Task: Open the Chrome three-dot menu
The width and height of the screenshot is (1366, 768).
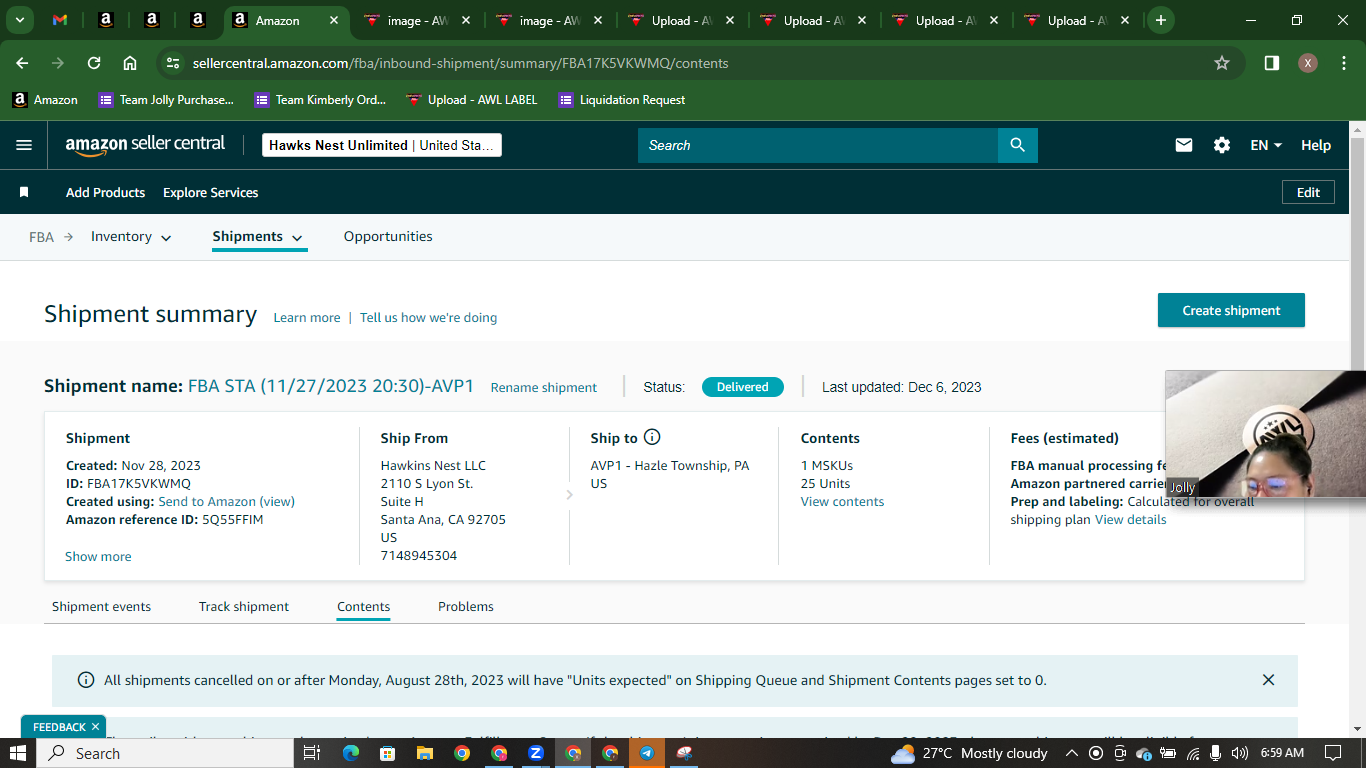Action: click(x=1343, y=63)
